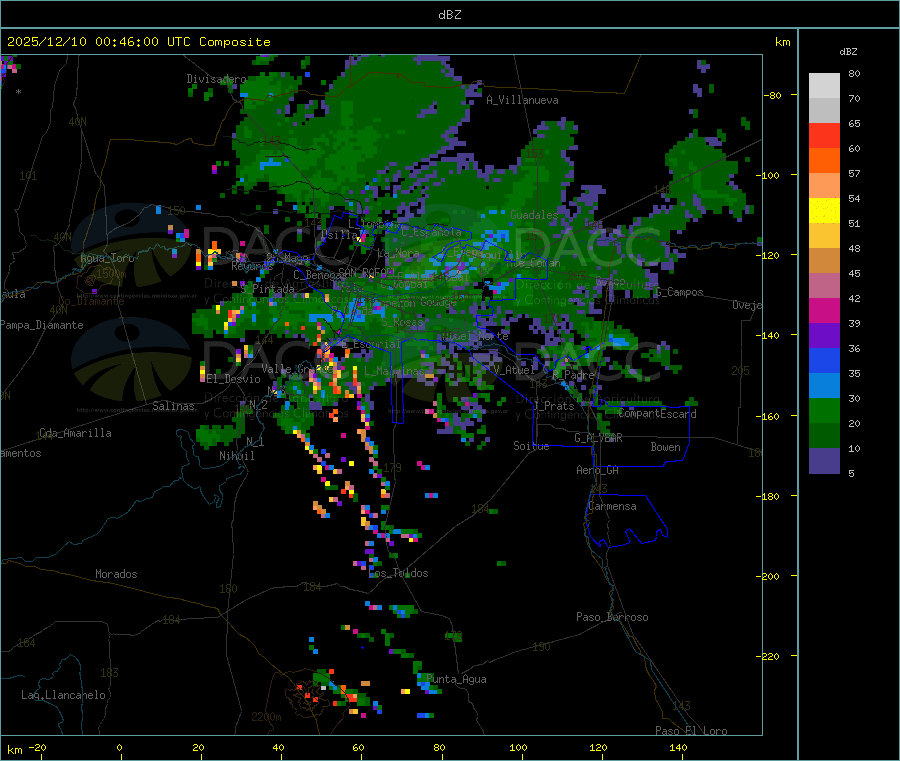Click the 'Soitue' place label
Image resolution: width=900 pixels, height=761 pixels.
point(531,446)
